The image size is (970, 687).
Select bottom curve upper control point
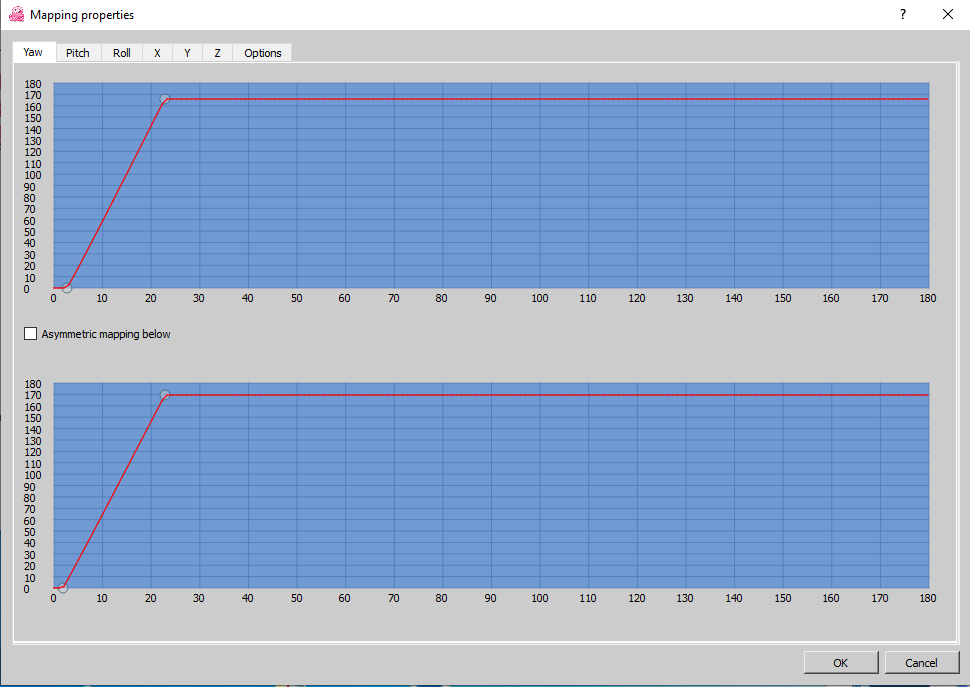pos(165,395)
